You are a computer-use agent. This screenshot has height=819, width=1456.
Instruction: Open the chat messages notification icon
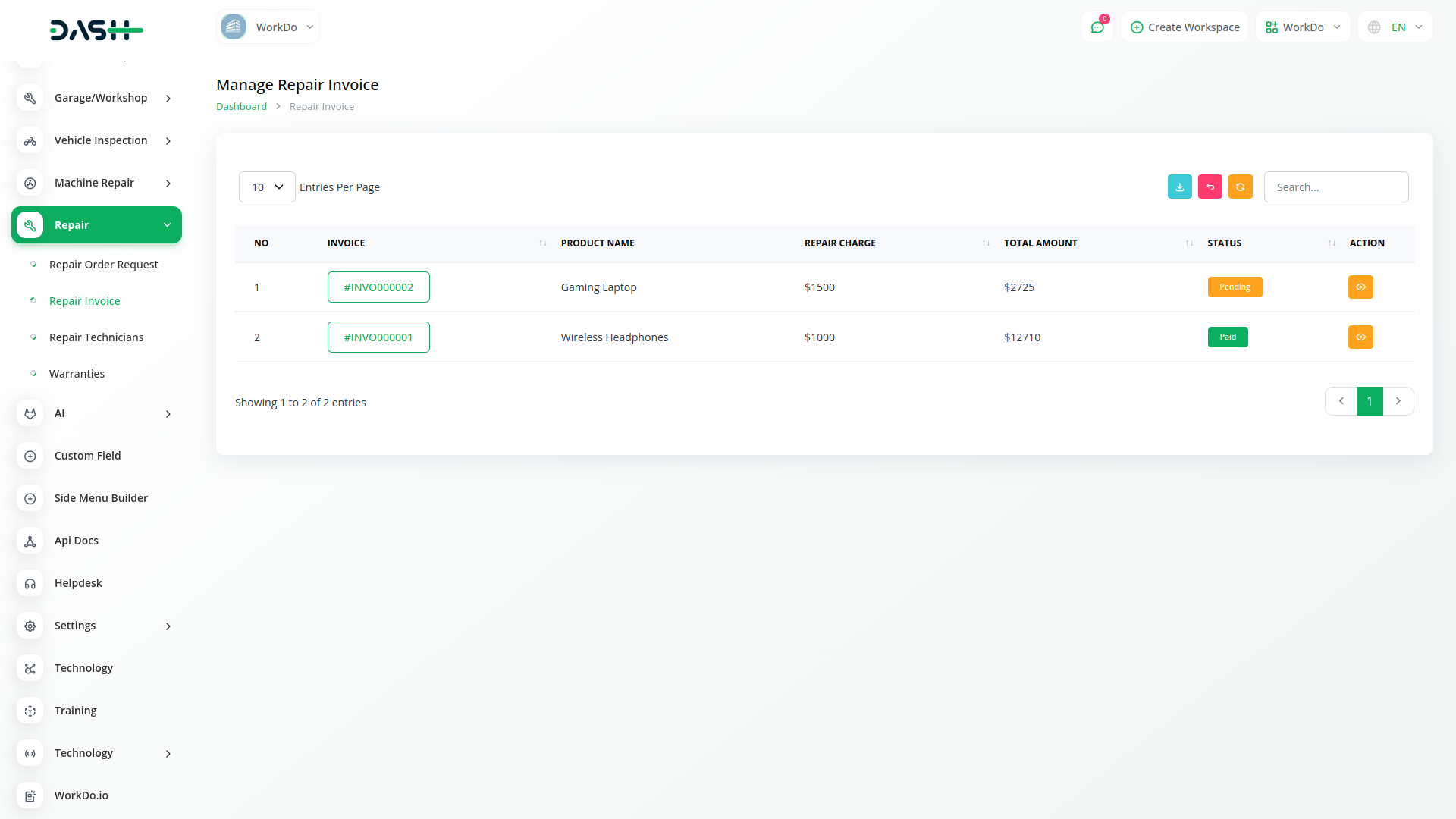coord(1097,27)
